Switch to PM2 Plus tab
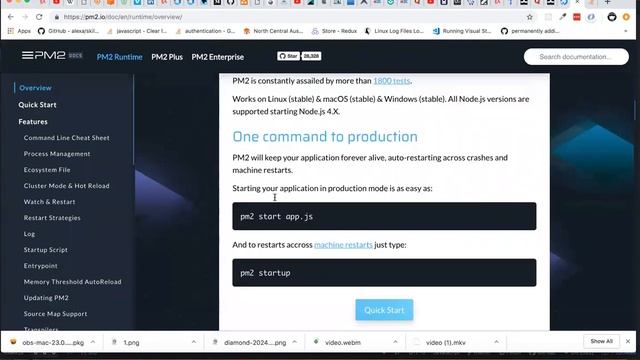 point(167,57)
